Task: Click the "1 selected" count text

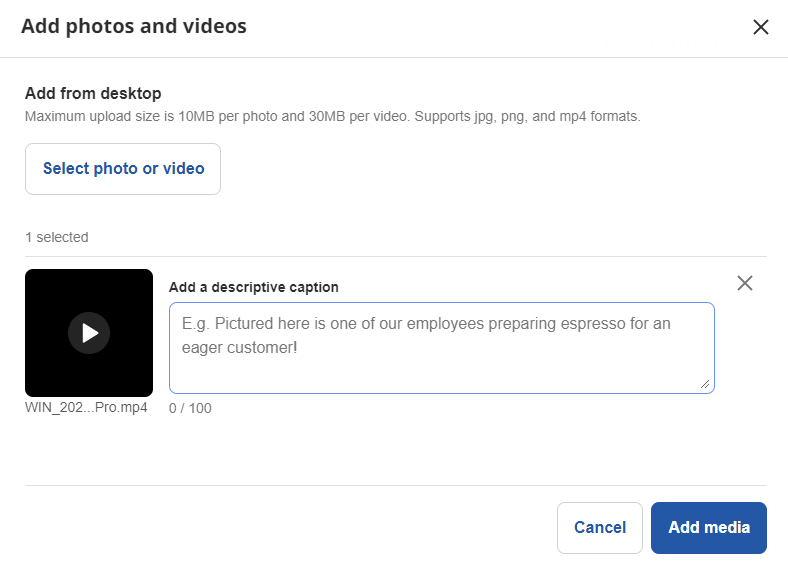Action: pyautogui.click(x=57, y=237)
